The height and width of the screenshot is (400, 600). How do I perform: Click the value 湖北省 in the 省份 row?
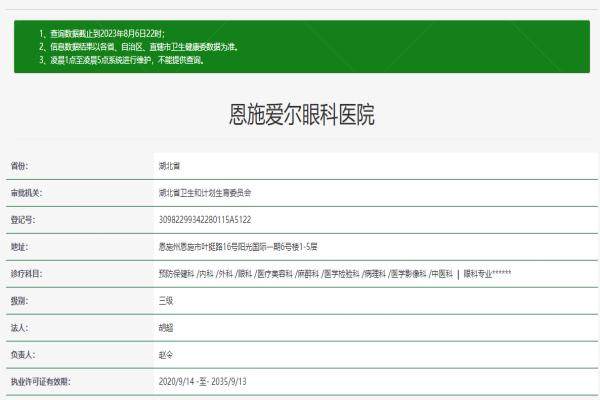[x=170, y=166]
